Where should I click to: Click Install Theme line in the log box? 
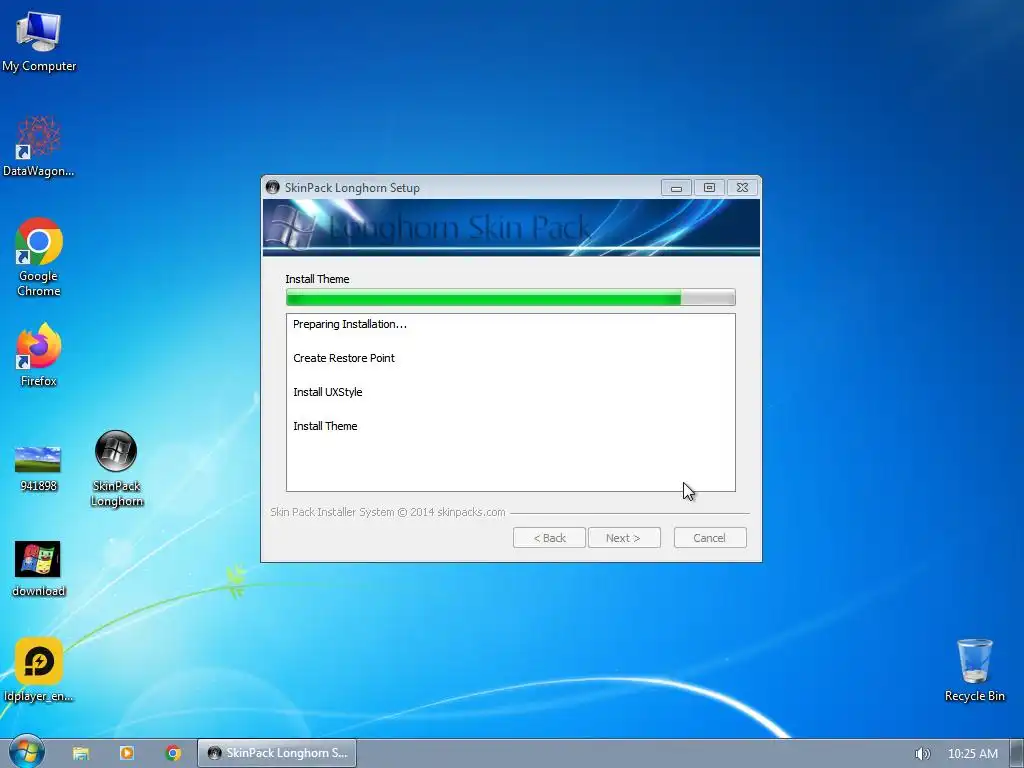[x=325, y=426]
